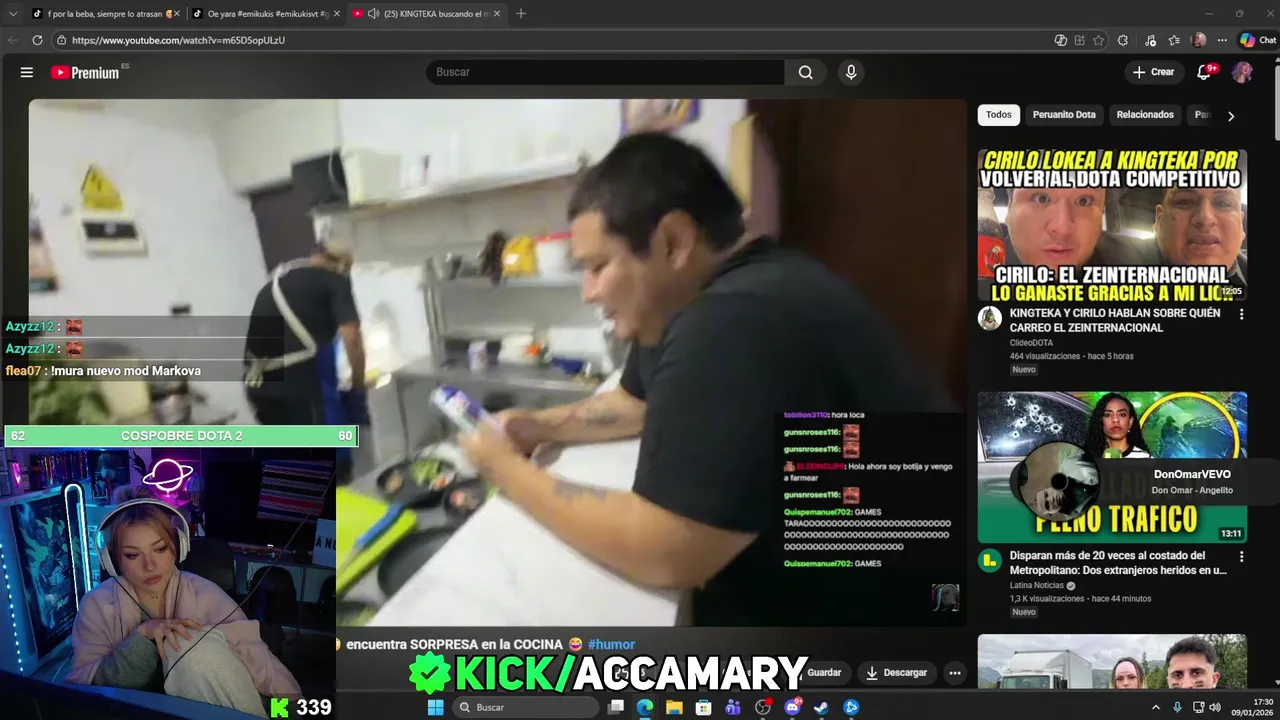Open File Explorer from taskbar

pos(674,707)
